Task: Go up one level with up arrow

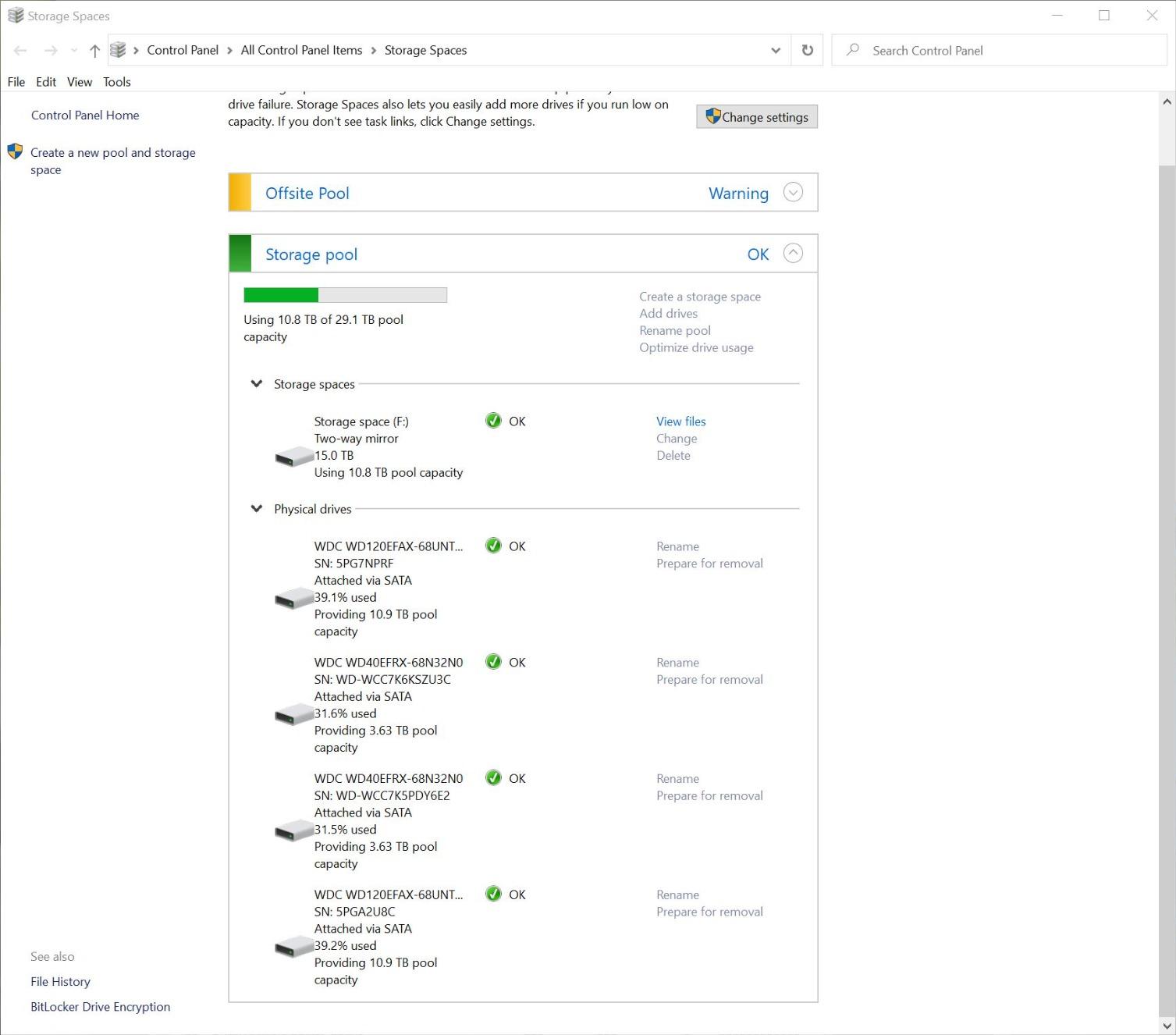Action: 94,51
